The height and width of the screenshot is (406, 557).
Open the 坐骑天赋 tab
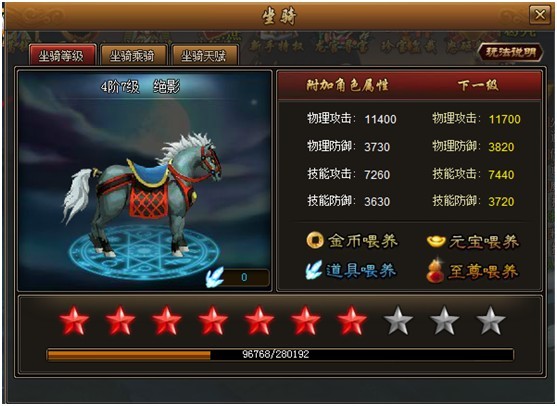click(x=204, y=56)
